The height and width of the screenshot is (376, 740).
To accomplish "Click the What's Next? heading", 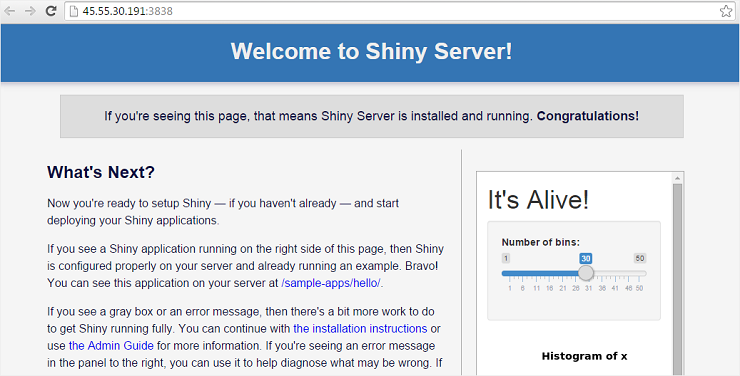I will click(x=101, y=172).
